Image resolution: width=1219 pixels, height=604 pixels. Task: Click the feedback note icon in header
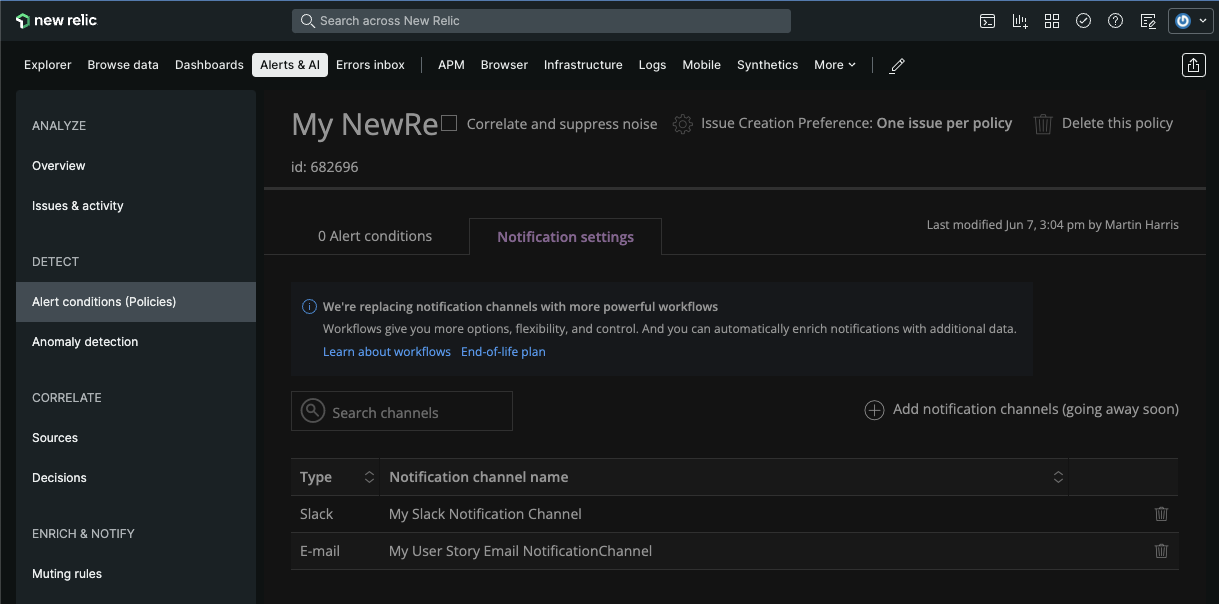coord(1148,21)
